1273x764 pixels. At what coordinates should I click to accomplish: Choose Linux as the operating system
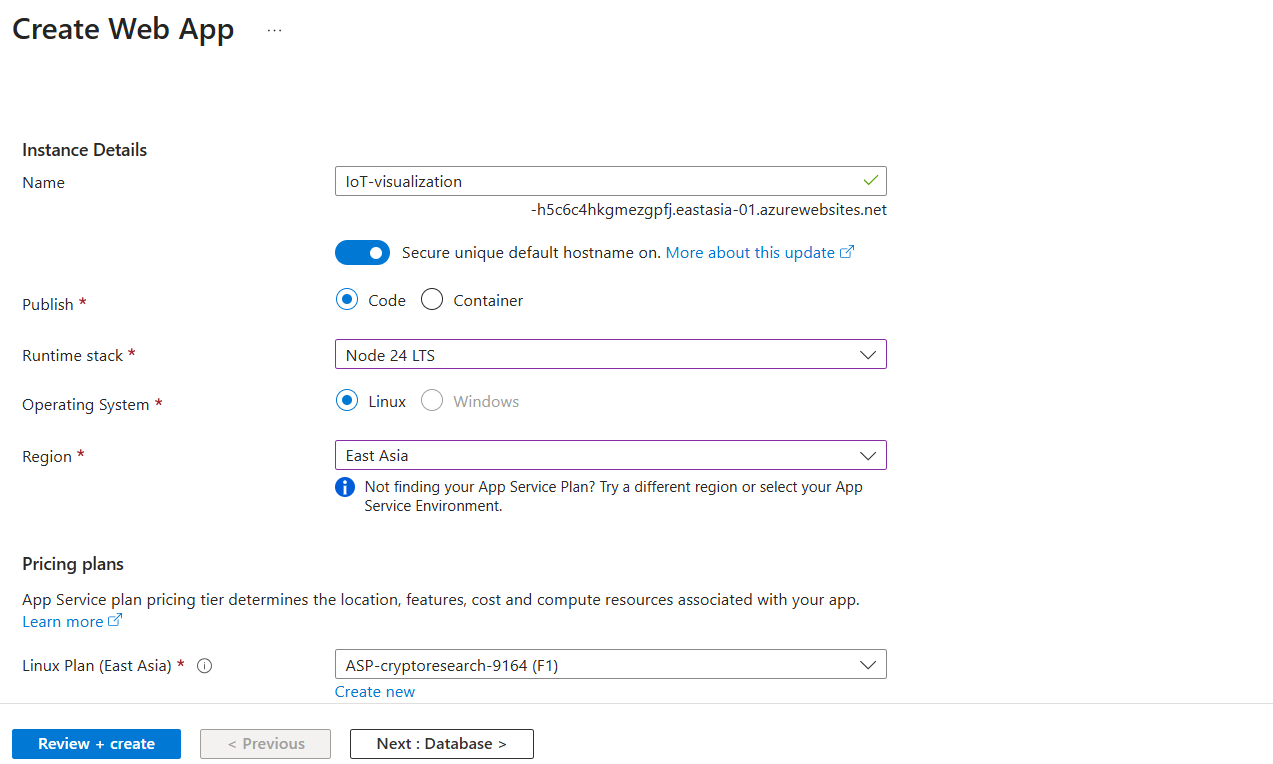click(x=347, y=401)
